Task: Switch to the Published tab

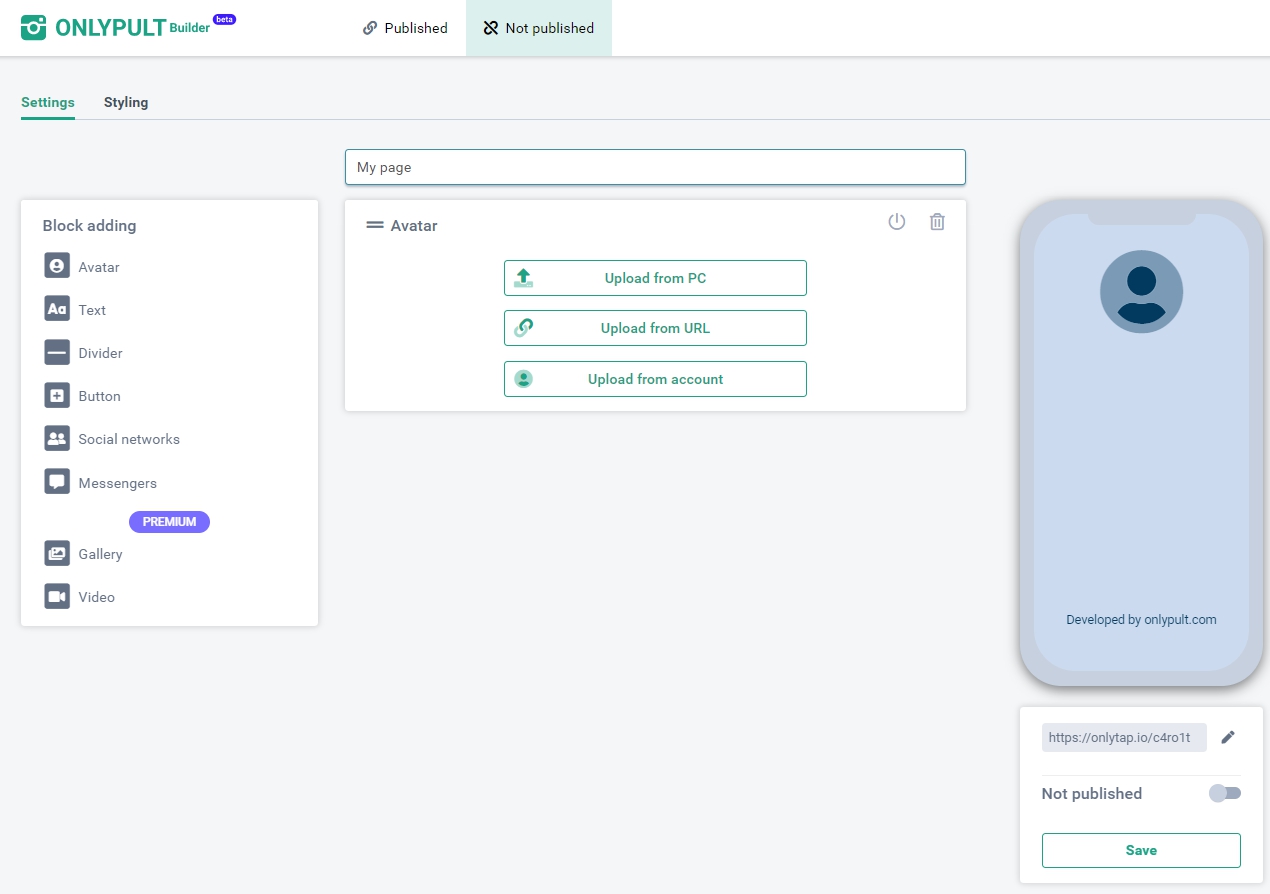Action: point(405,28)
